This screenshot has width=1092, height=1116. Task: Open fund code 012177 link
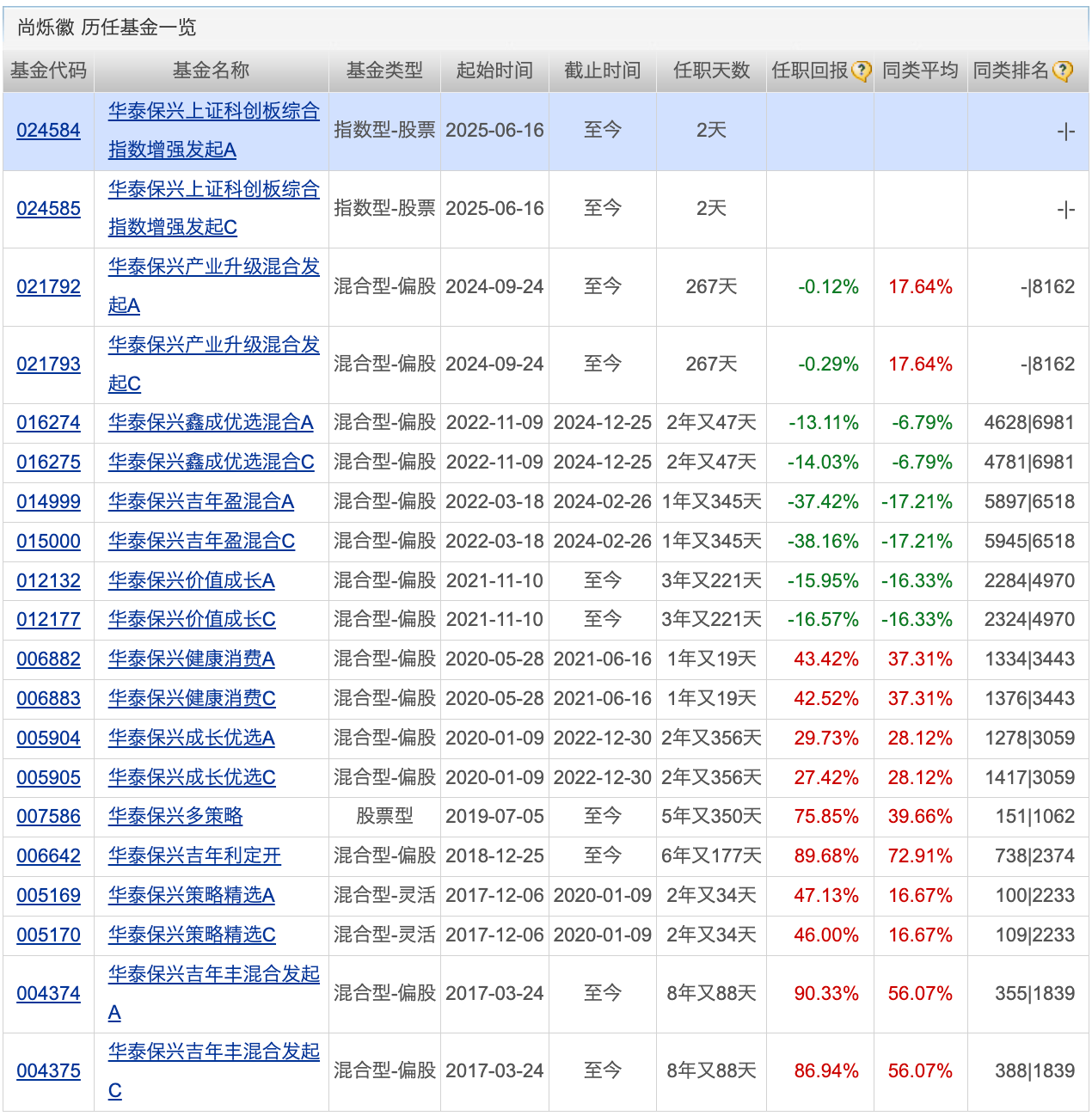48,620
